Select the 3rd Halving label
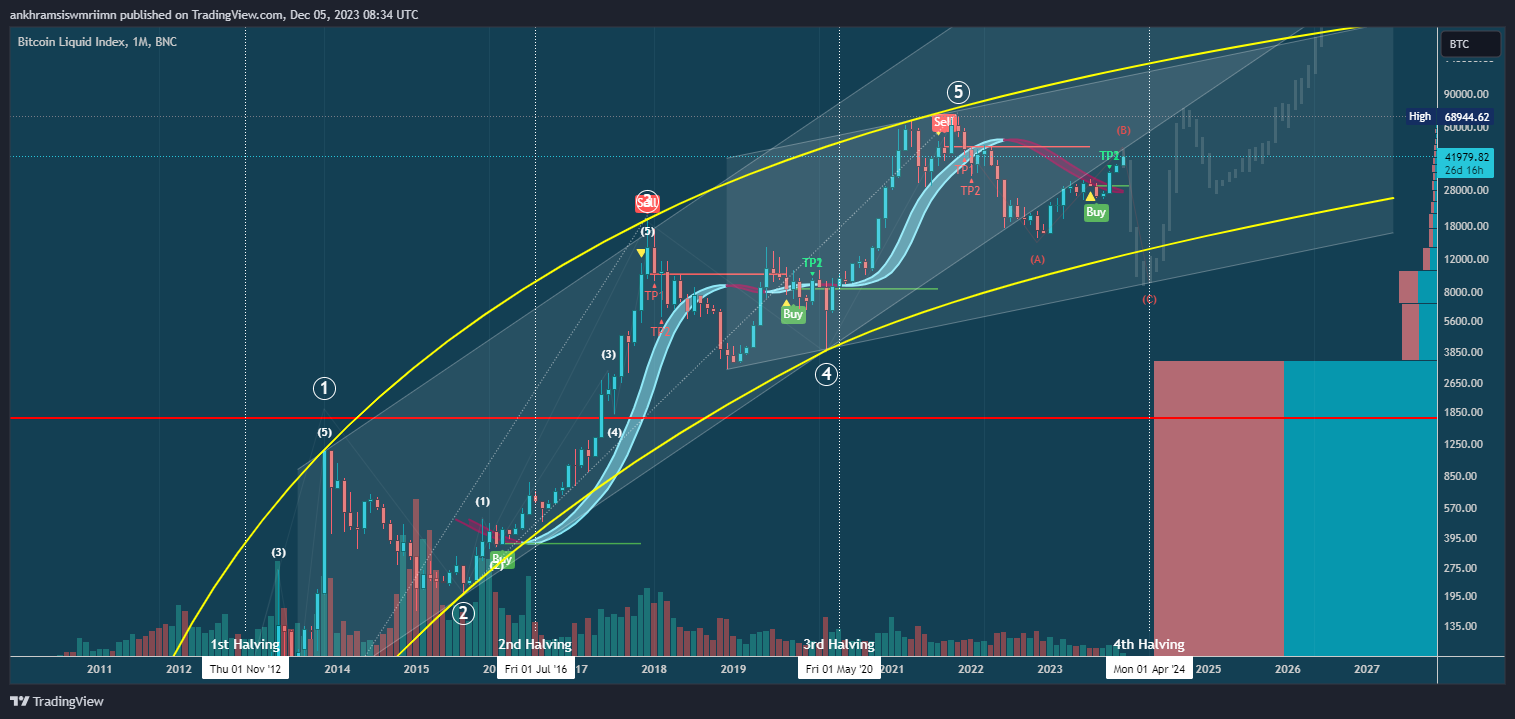Viewport: 1515px width, 719px height. (x=839, y=645)
